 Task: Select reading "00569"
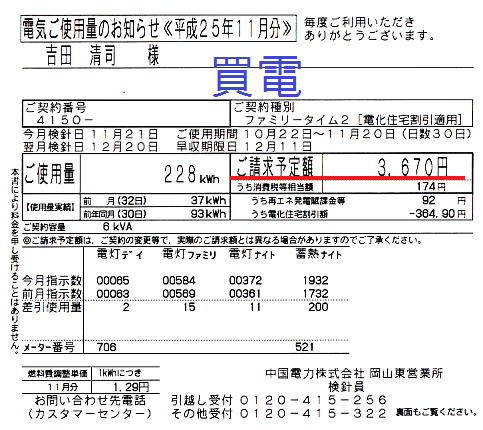(179, 294)
